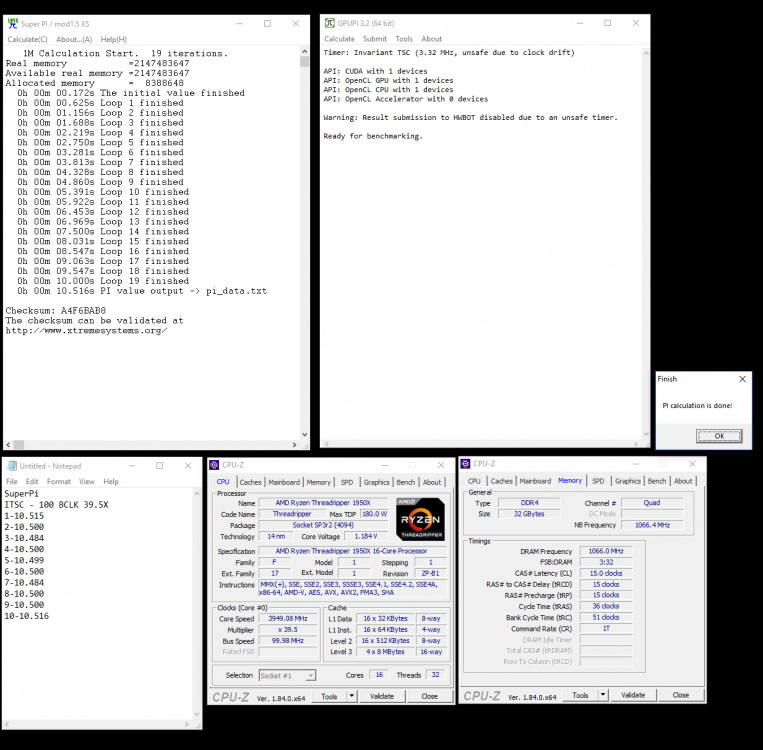
Task: Click the left CPU-Z window title icon
Action: tap(214, 465)
